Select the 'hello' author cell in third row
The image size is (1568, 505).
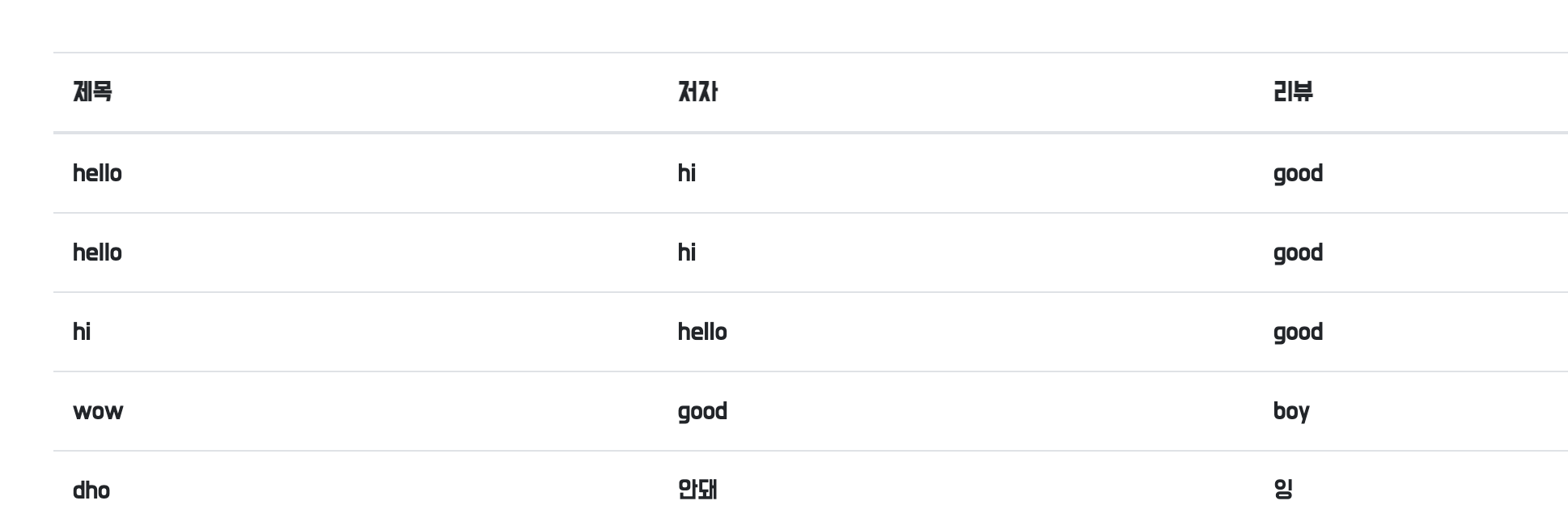(702, 332)
